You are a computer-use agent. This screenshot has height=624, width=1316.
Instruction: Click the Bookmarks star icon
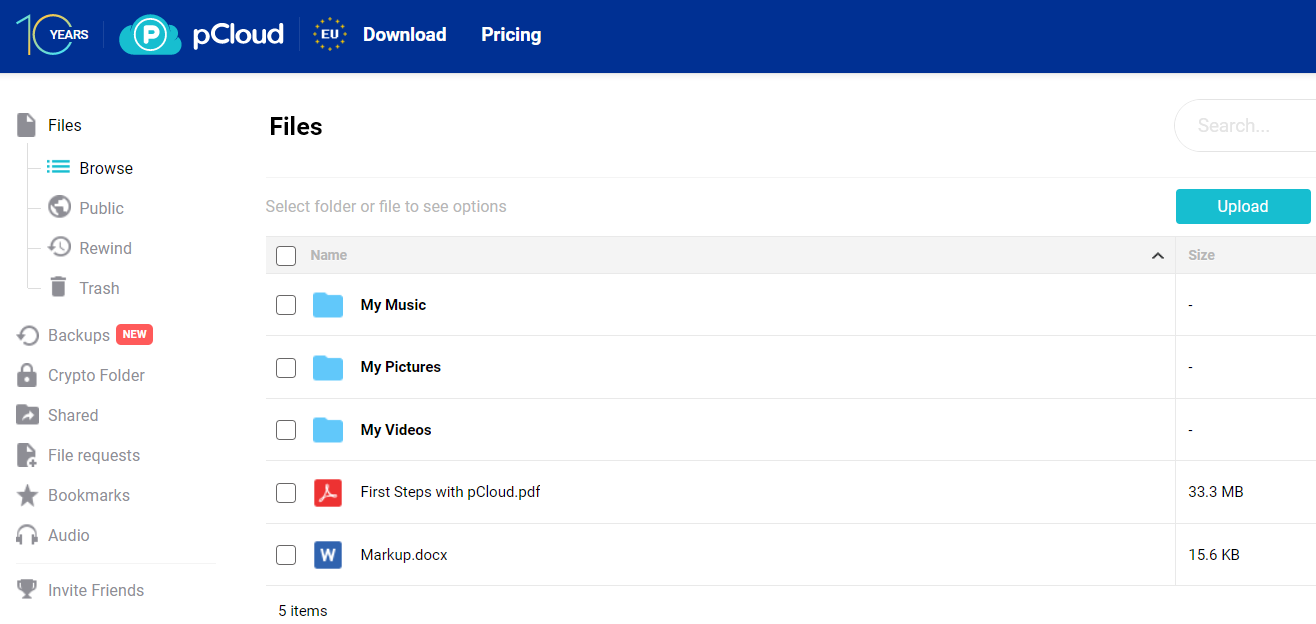coord(27,496)
